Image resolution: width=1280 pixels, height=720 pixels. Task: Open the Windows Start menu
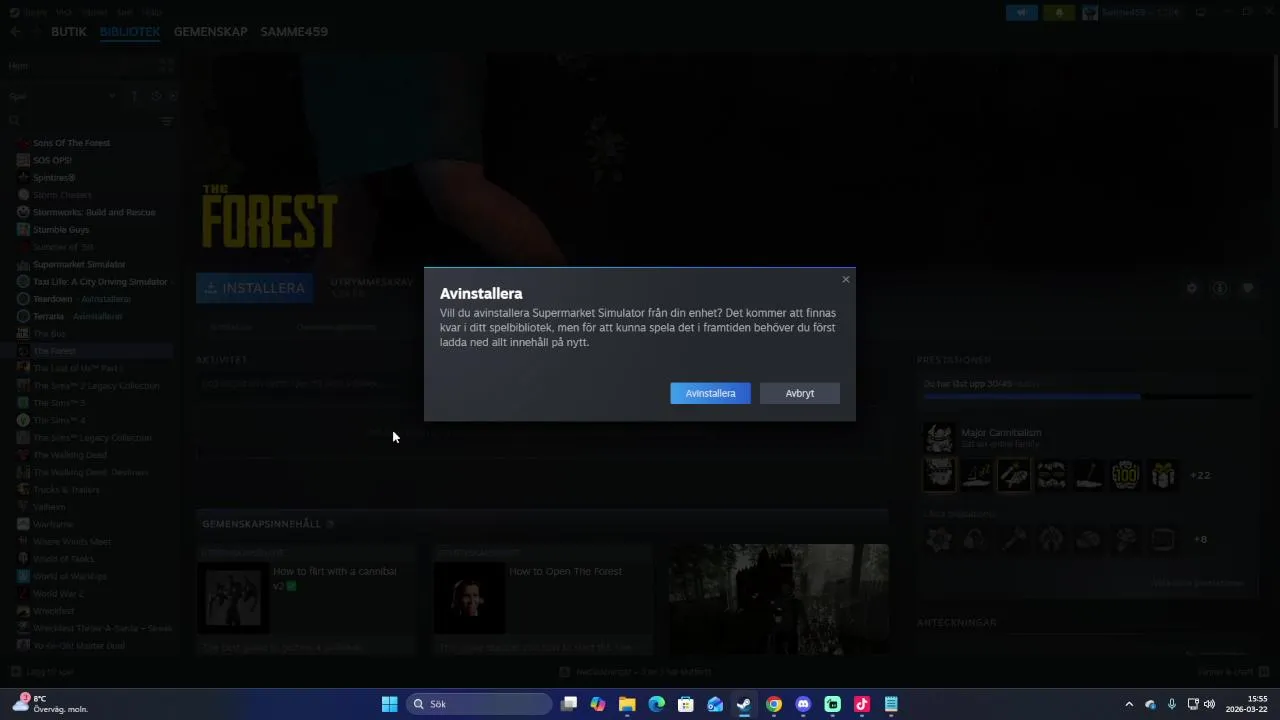coord(389,704)
